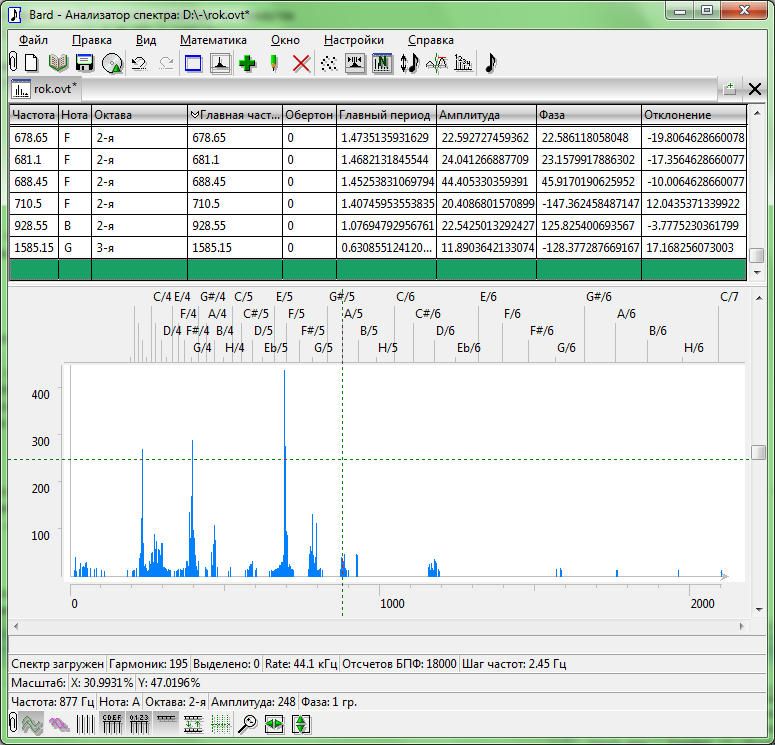Open the Файл menu
This screenshot has height=745, width=775.
point(33,40)
